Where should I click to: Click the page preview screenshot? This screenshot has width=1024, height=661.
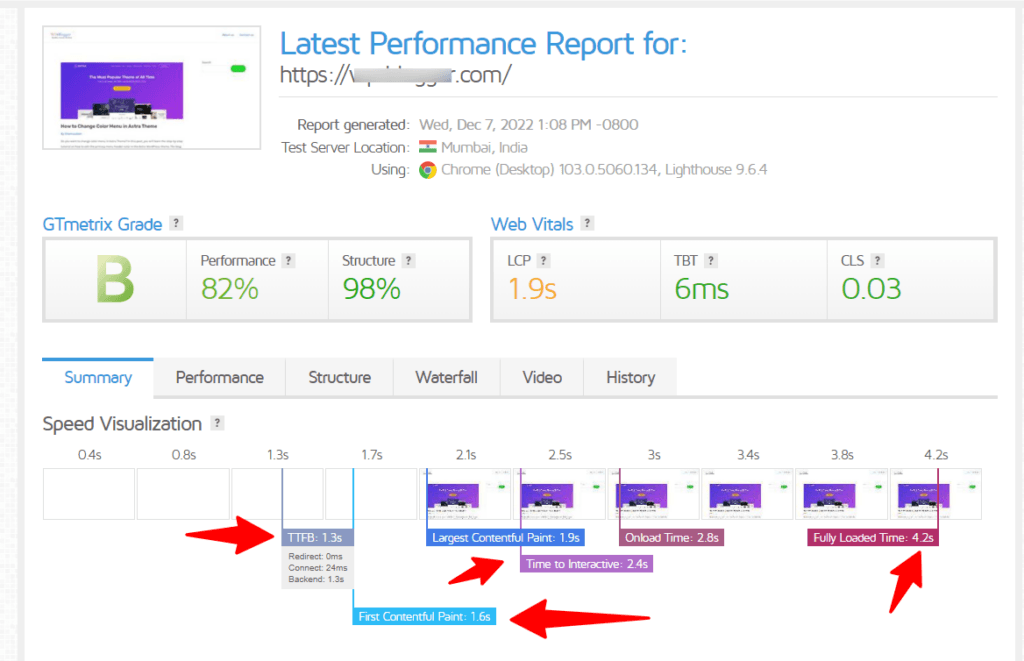click(150, 87)
